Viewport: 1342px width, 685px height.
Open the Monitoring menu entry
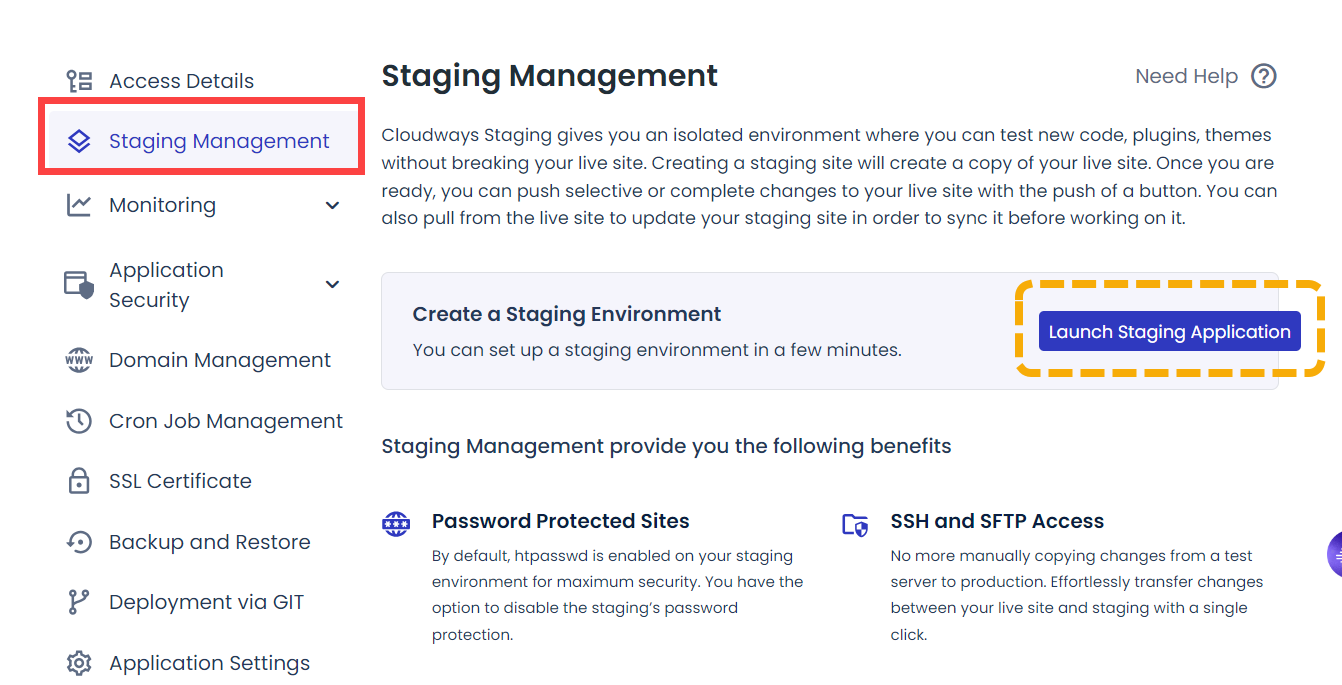162,205
